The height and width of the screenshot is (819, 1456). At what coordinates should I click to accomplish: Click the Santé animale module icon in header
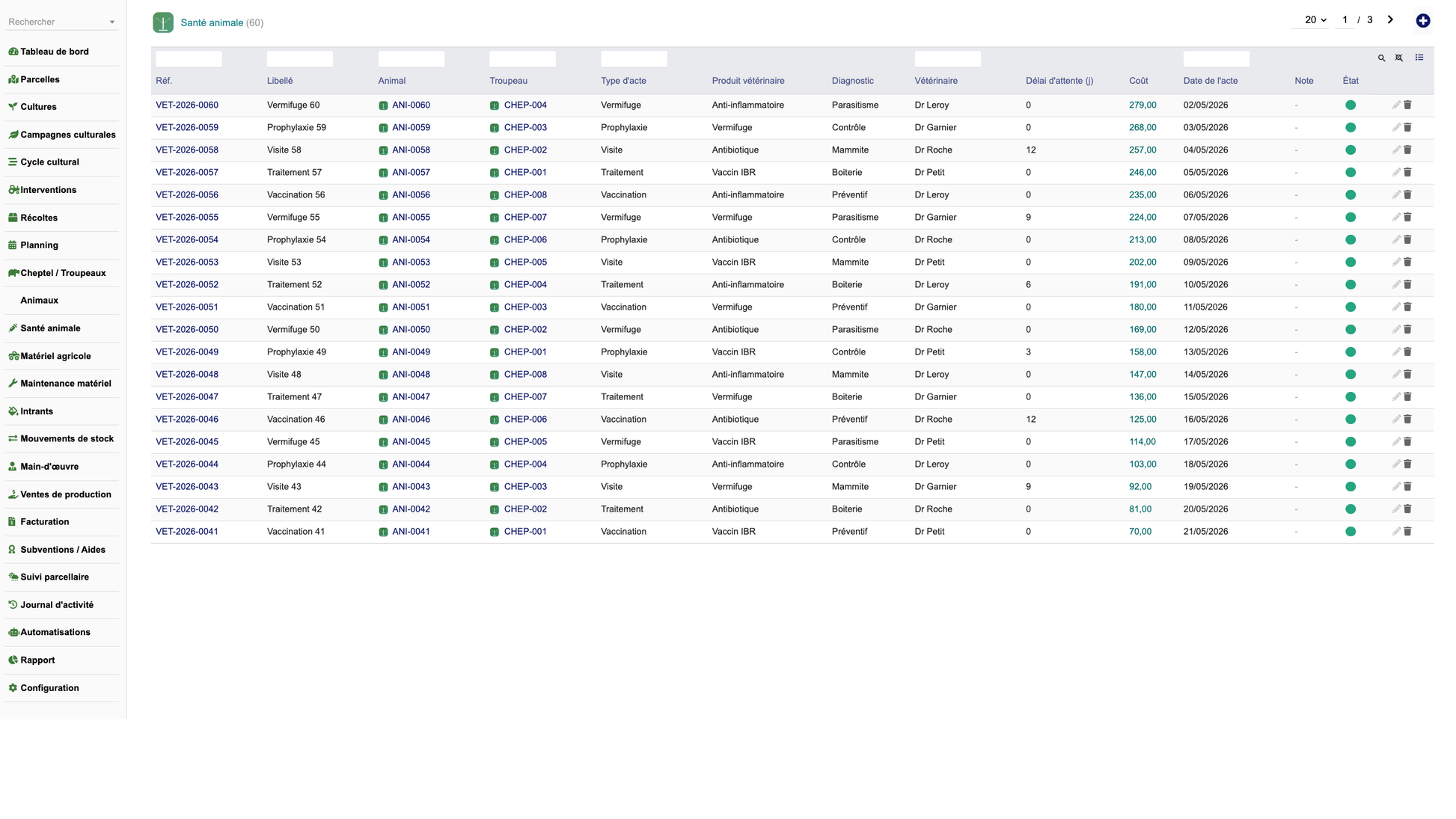[x=163, y=22]
